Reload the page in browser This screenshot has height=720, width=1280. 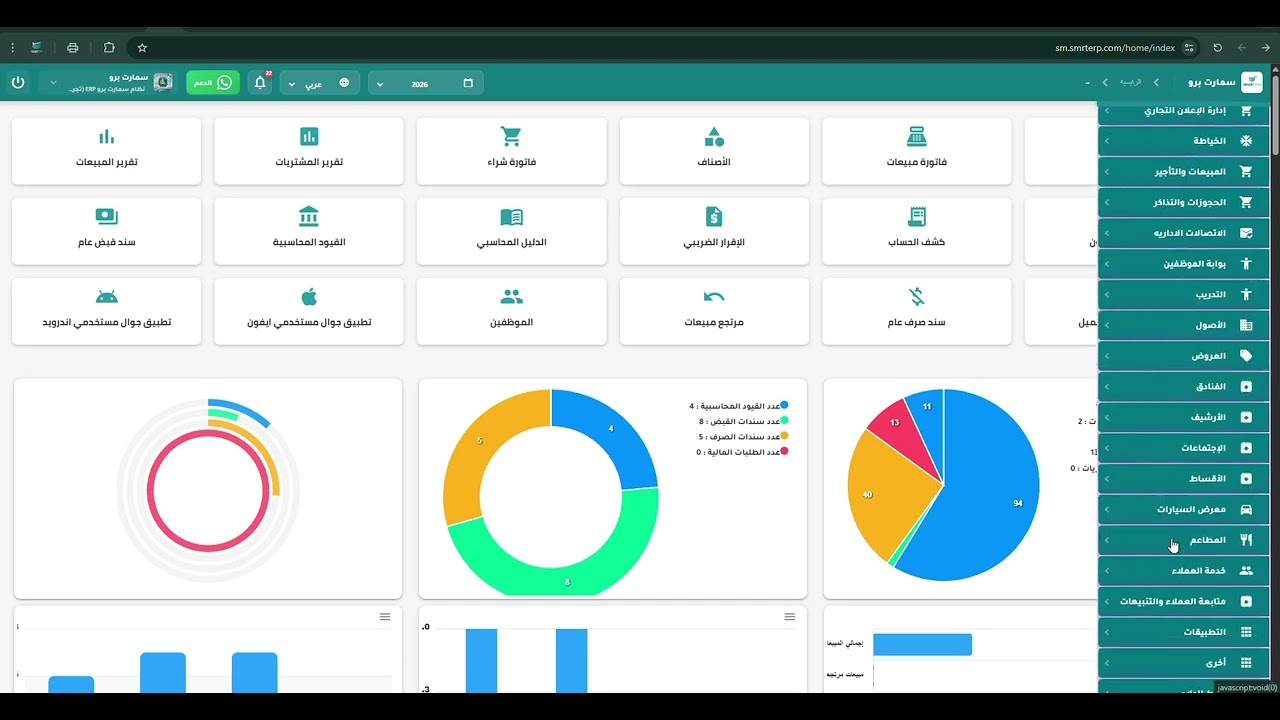1217,47
